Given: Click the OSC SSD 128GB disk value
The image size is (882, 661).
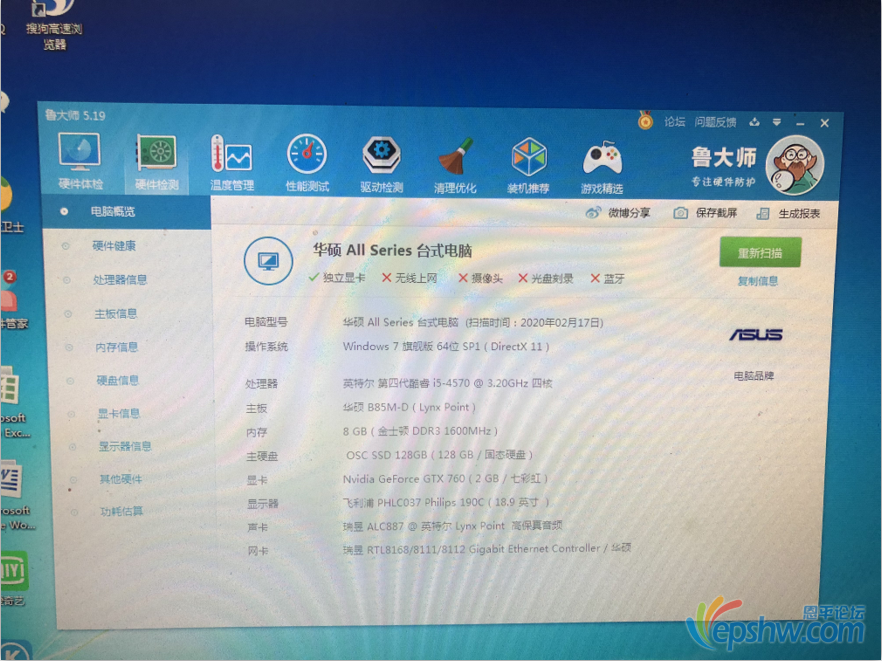Looking at the screenshot, I should click(439, 455).
